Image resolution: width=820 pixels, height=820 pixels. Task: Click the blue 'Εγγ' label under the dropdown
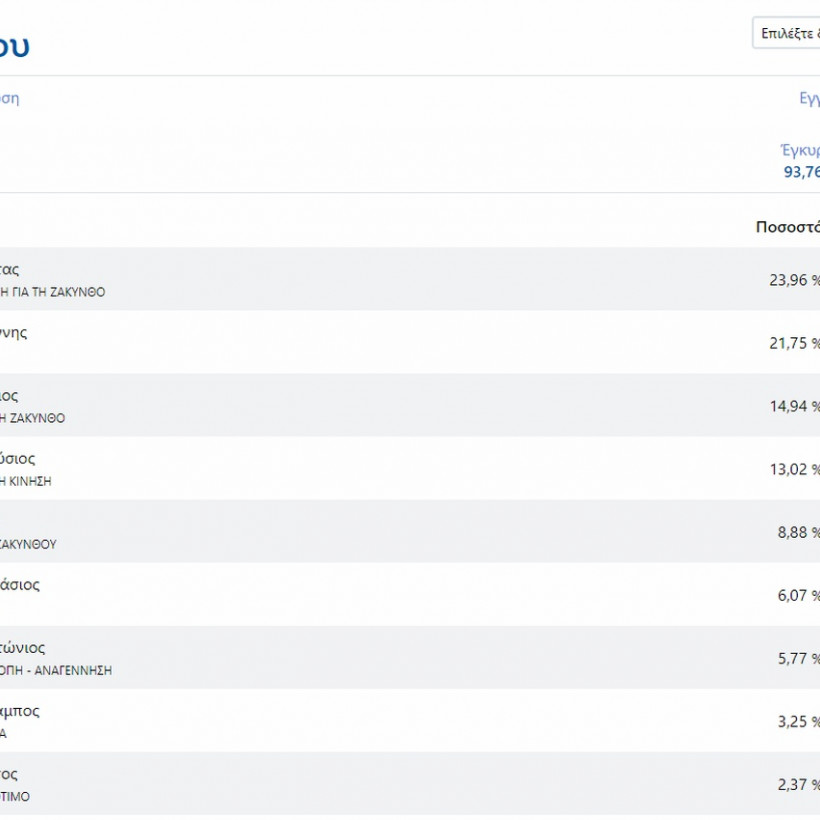tap(808, 98)
